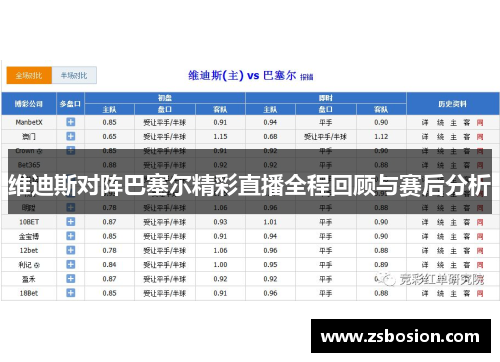Open the red 同 link in ManbetX row
Image resolution: width=500 pixels, height=362 pixels.
pos(480,123)
